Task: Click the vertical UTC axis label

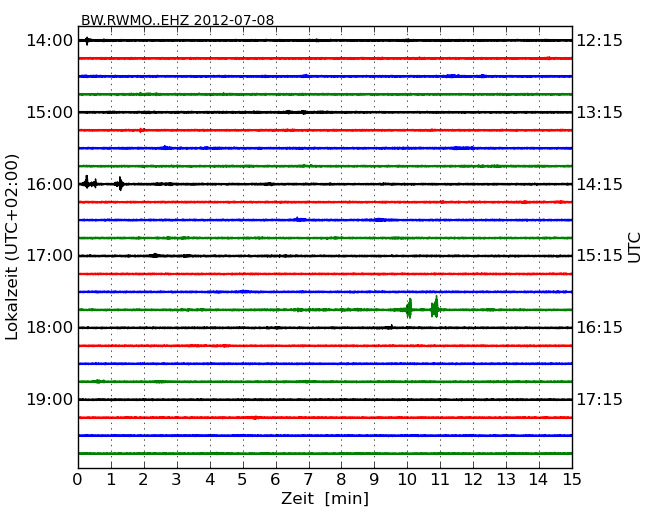Action: (x=634, y=248)
